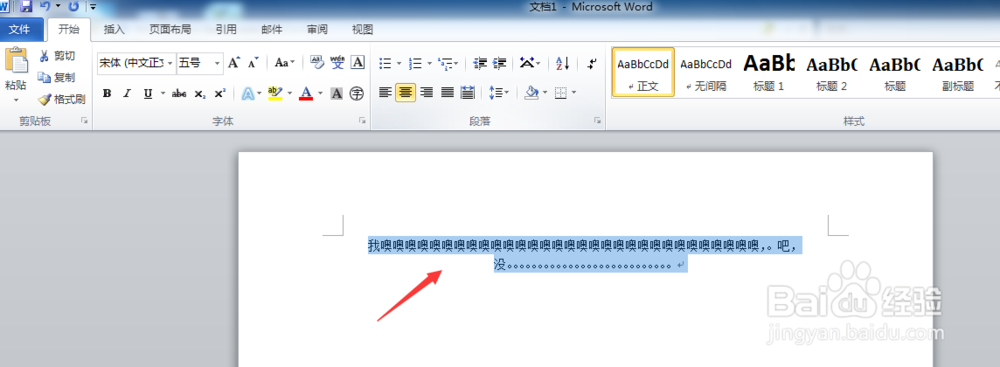Click the Distributed alignment icon
The image size is (1000, 367).
468,93
